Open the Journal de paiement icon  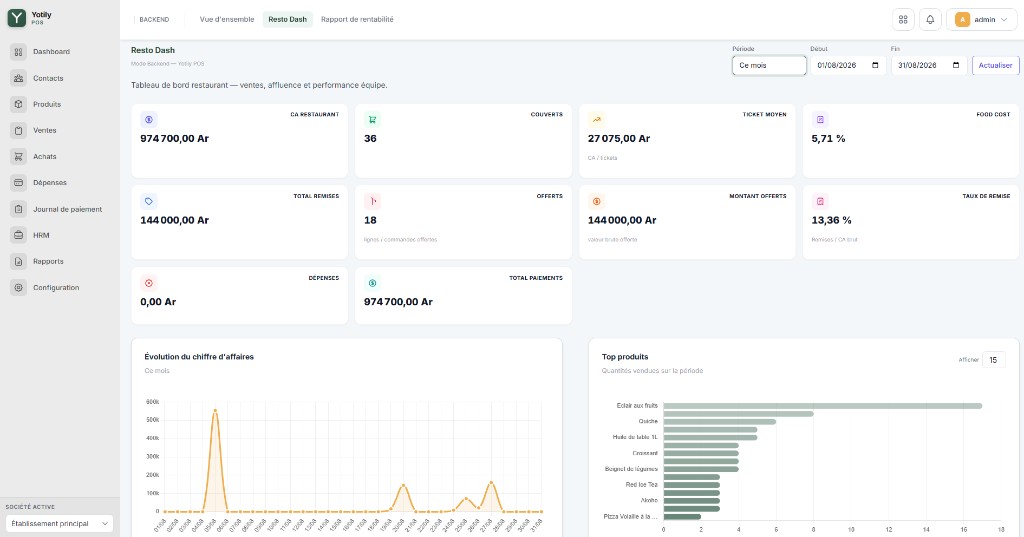(x=18, y=209)
